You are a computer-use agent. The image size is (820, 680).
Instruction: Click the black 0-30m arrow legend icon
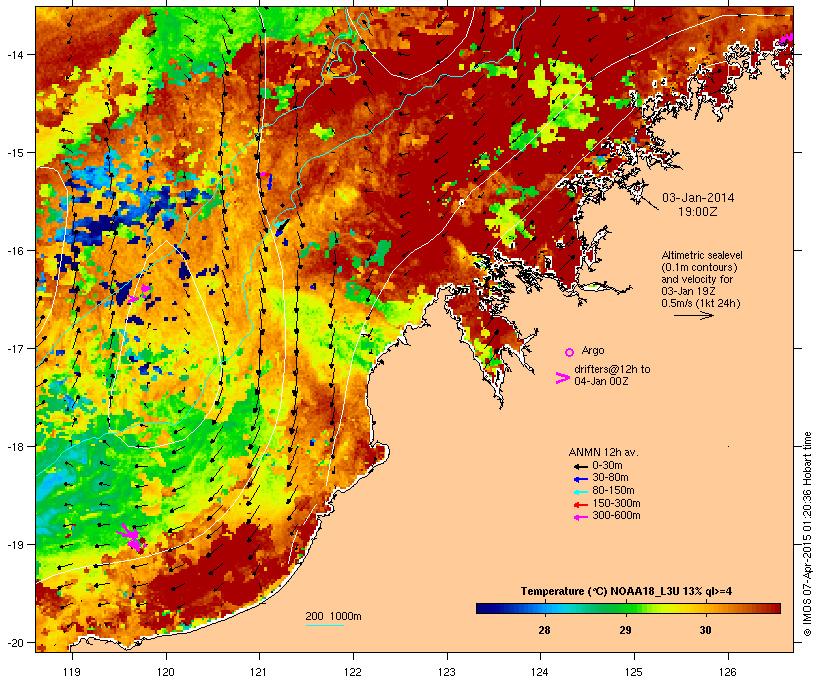580,466
